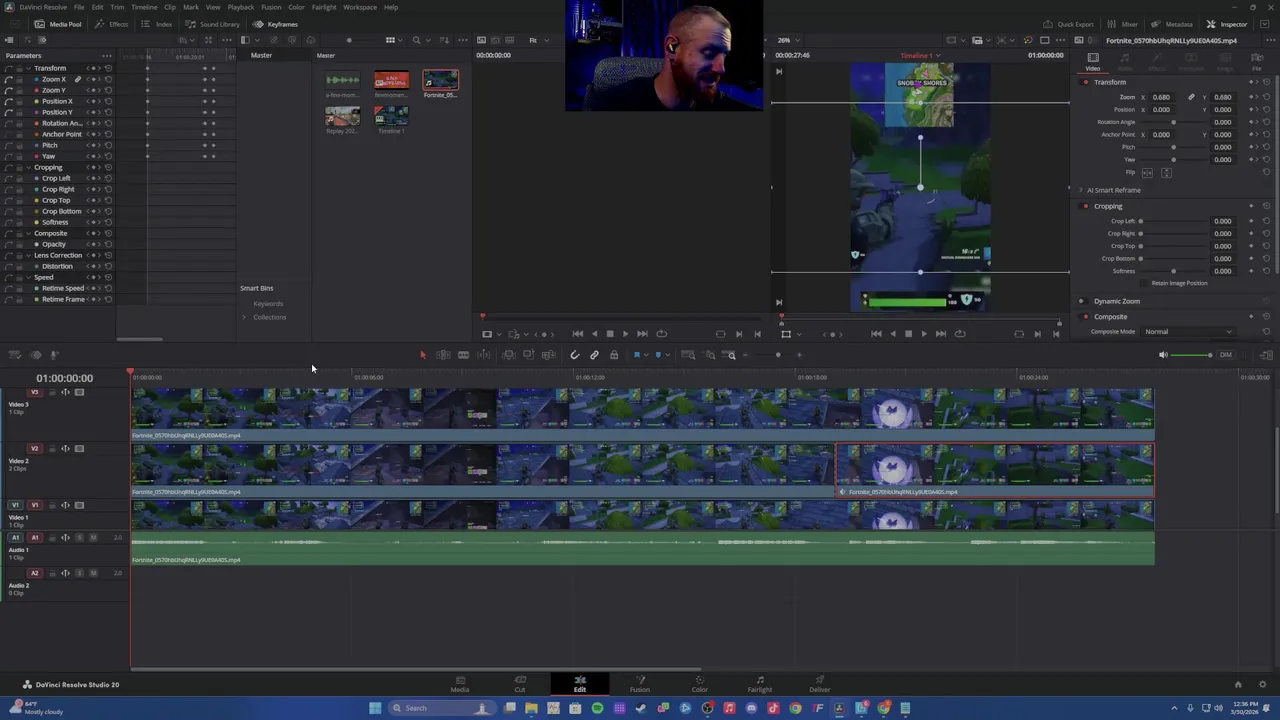Toggle timeline Snapping magnet icon

(x=574, y=355)
